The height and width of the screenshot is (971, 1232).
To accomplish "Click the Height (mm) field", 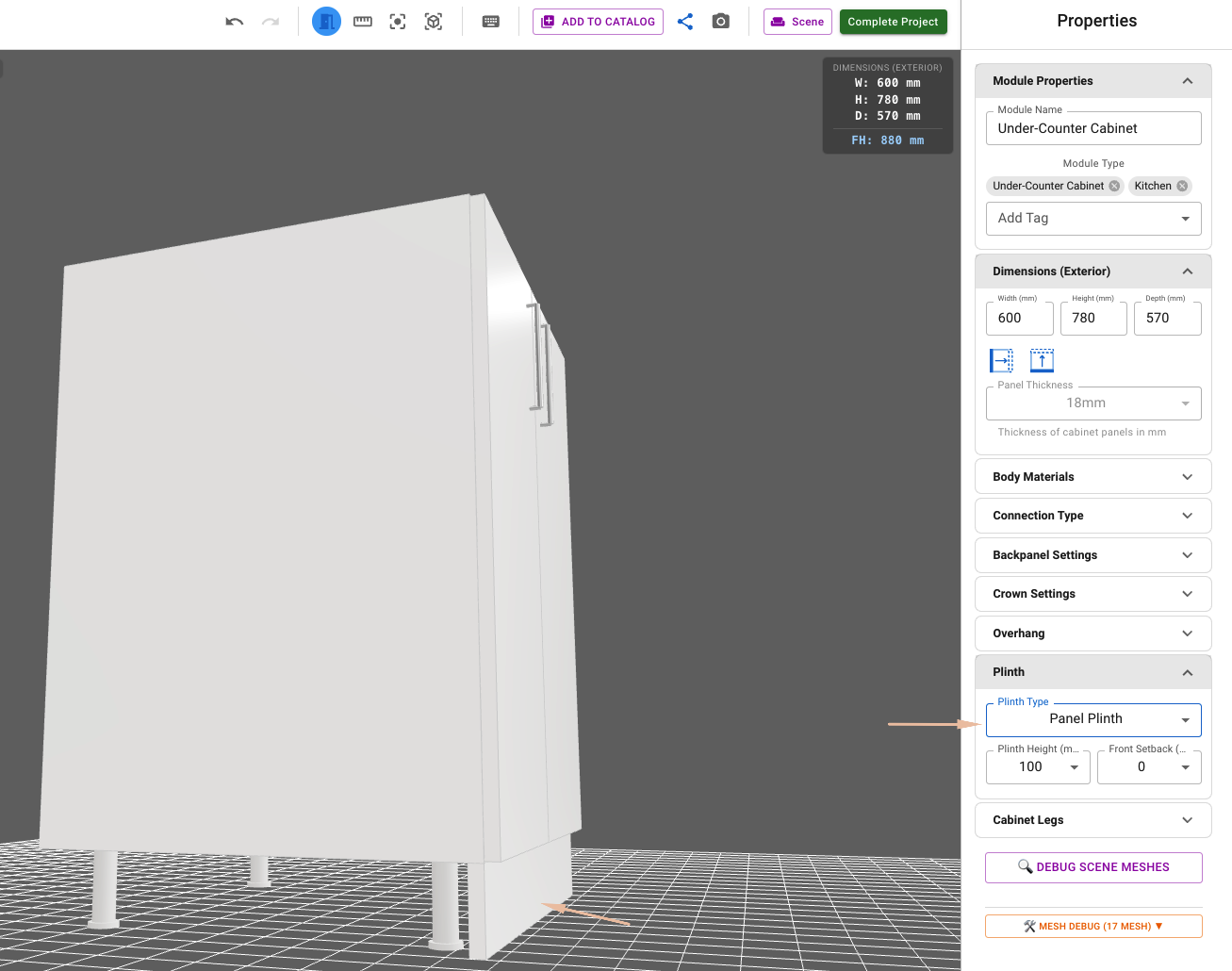I will (x=1093, y=319).
